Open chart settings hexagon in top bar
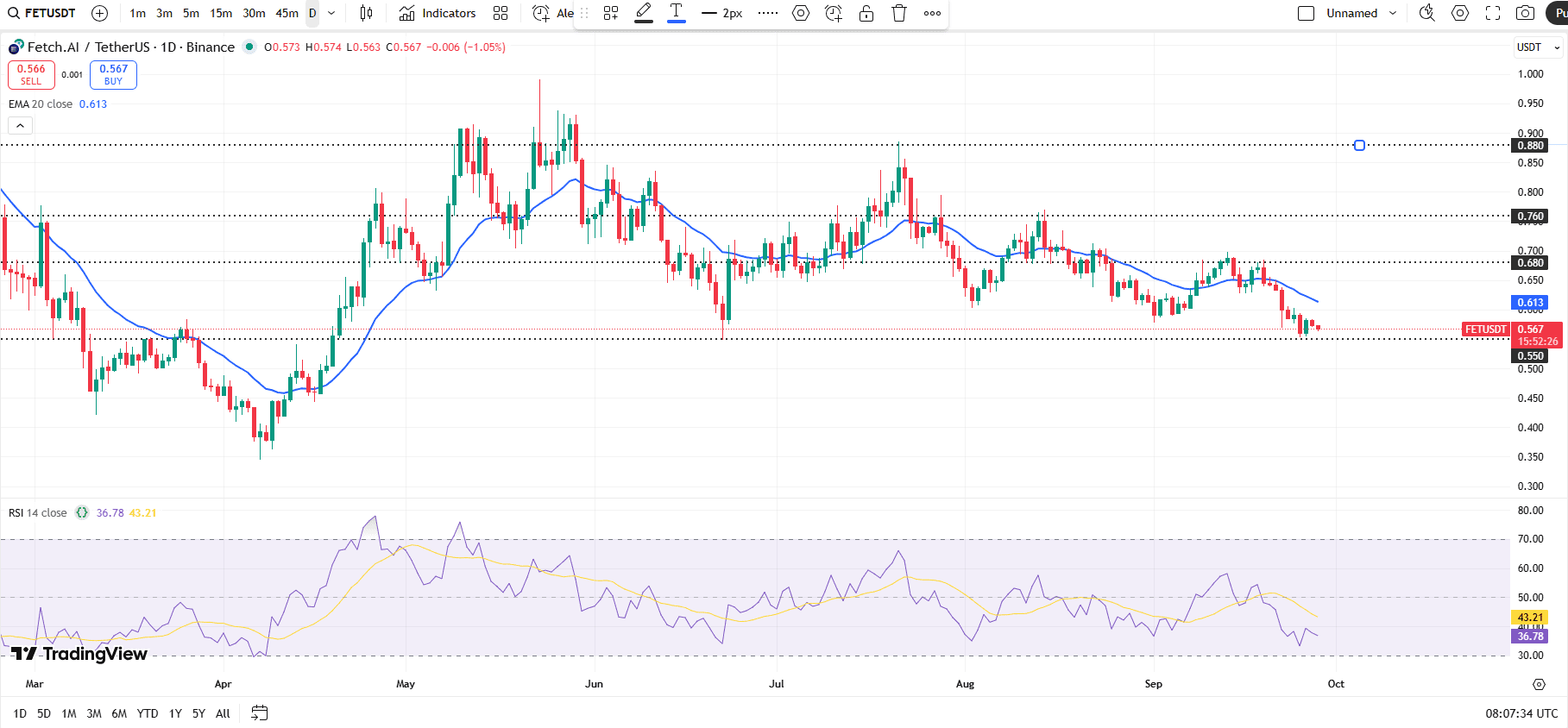 (1460, 13)
